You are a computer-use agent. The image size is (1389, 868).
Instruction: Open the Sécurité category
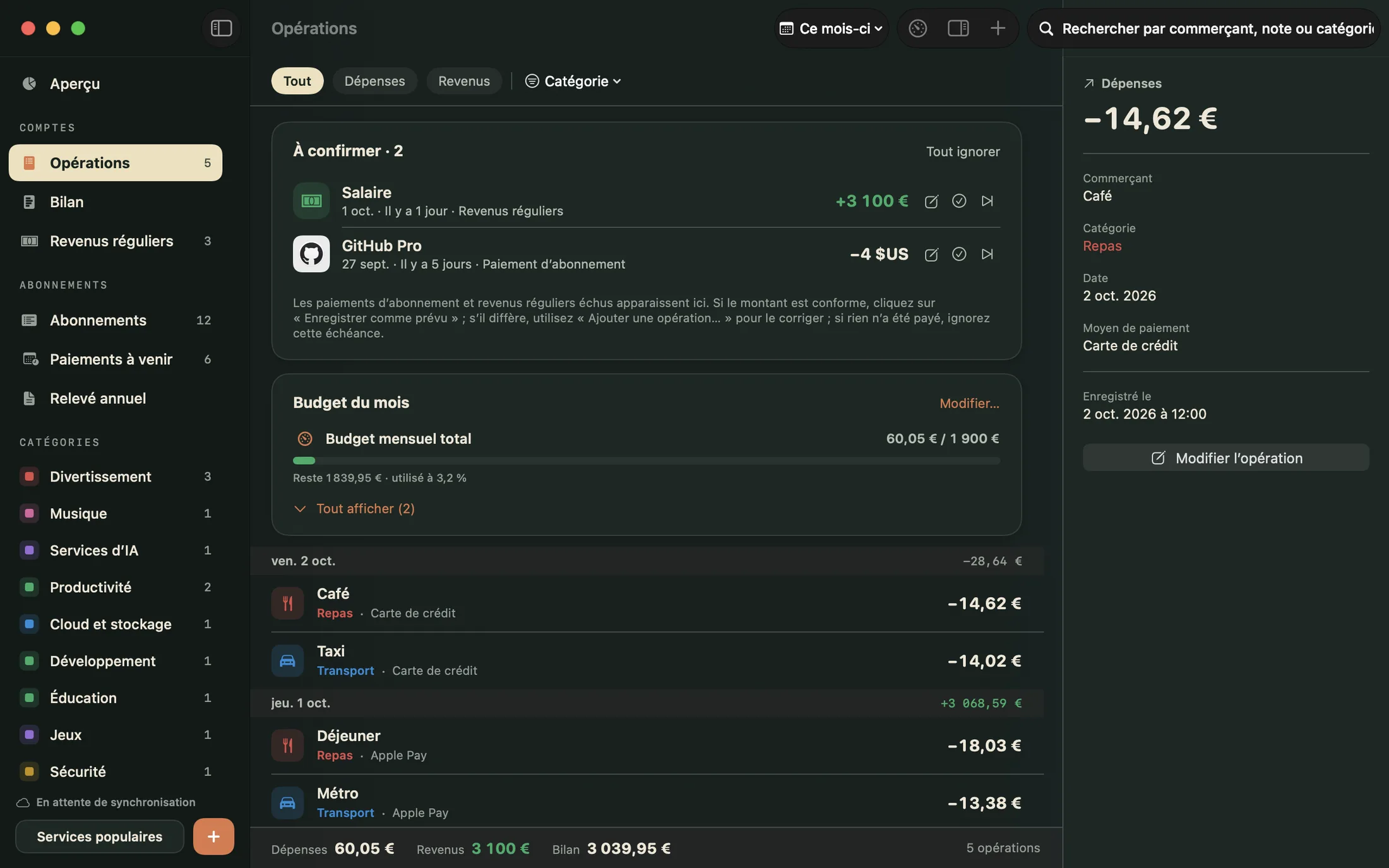pos(116,771)
